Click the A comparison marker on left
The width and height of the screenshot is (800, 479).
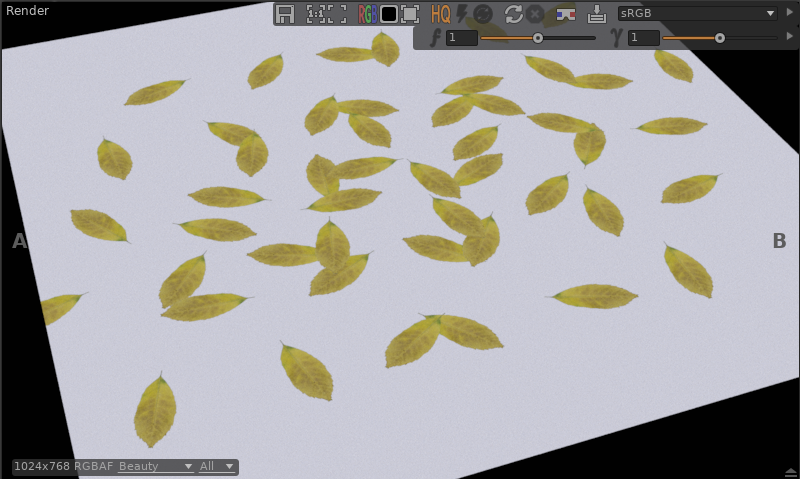pyautogui.click(x=19, y=241)
